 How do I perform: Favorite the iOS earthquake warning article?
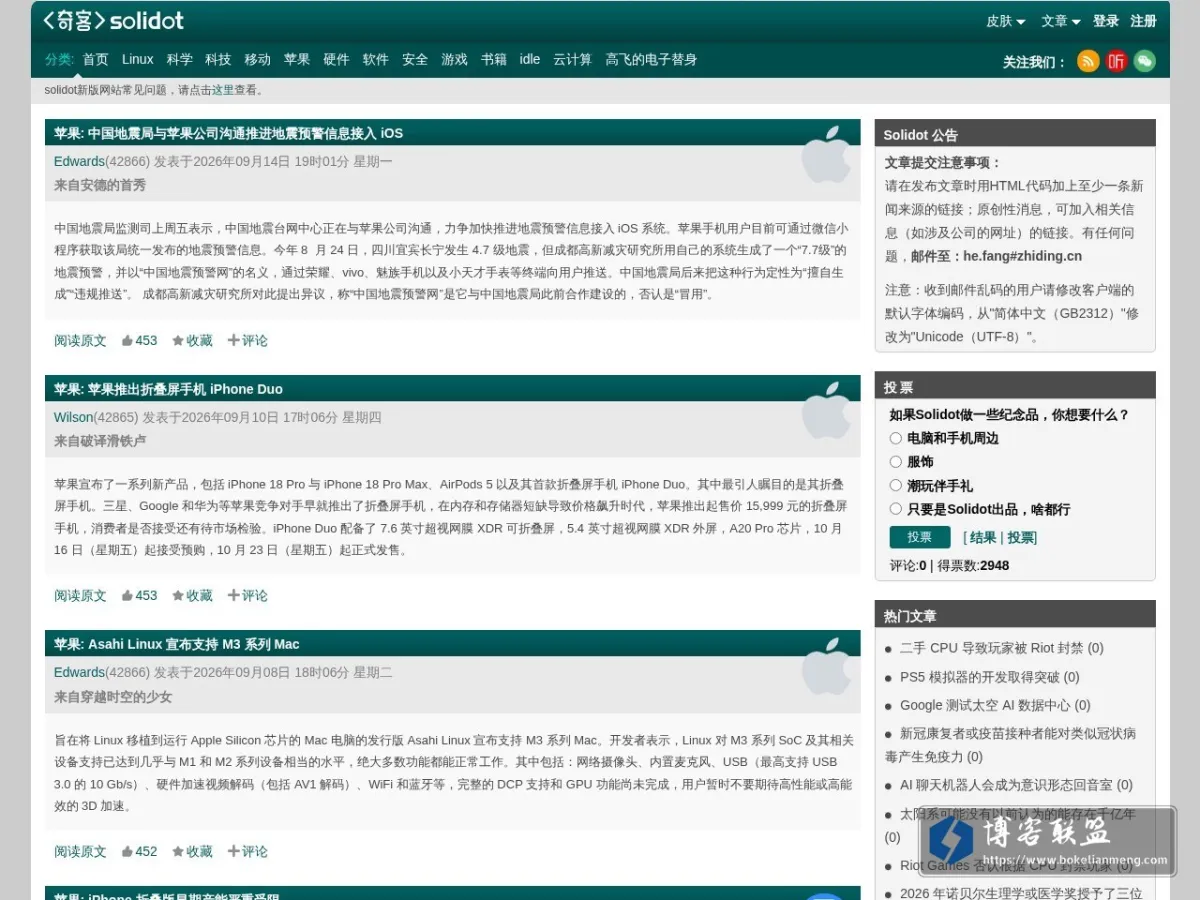[192, 340]
